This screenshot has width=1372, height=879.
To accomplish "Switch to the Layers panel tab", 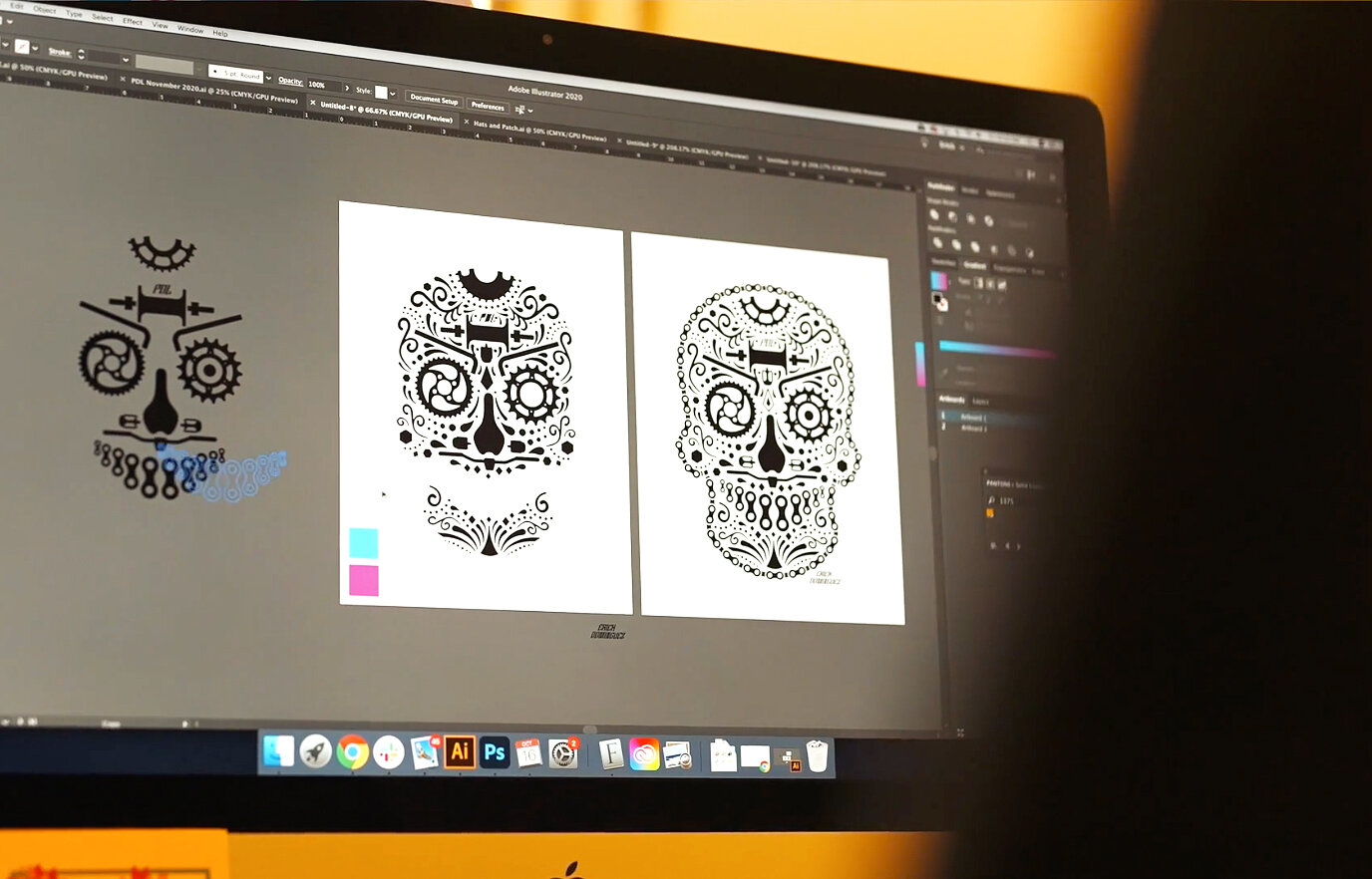I will point(980,403).
